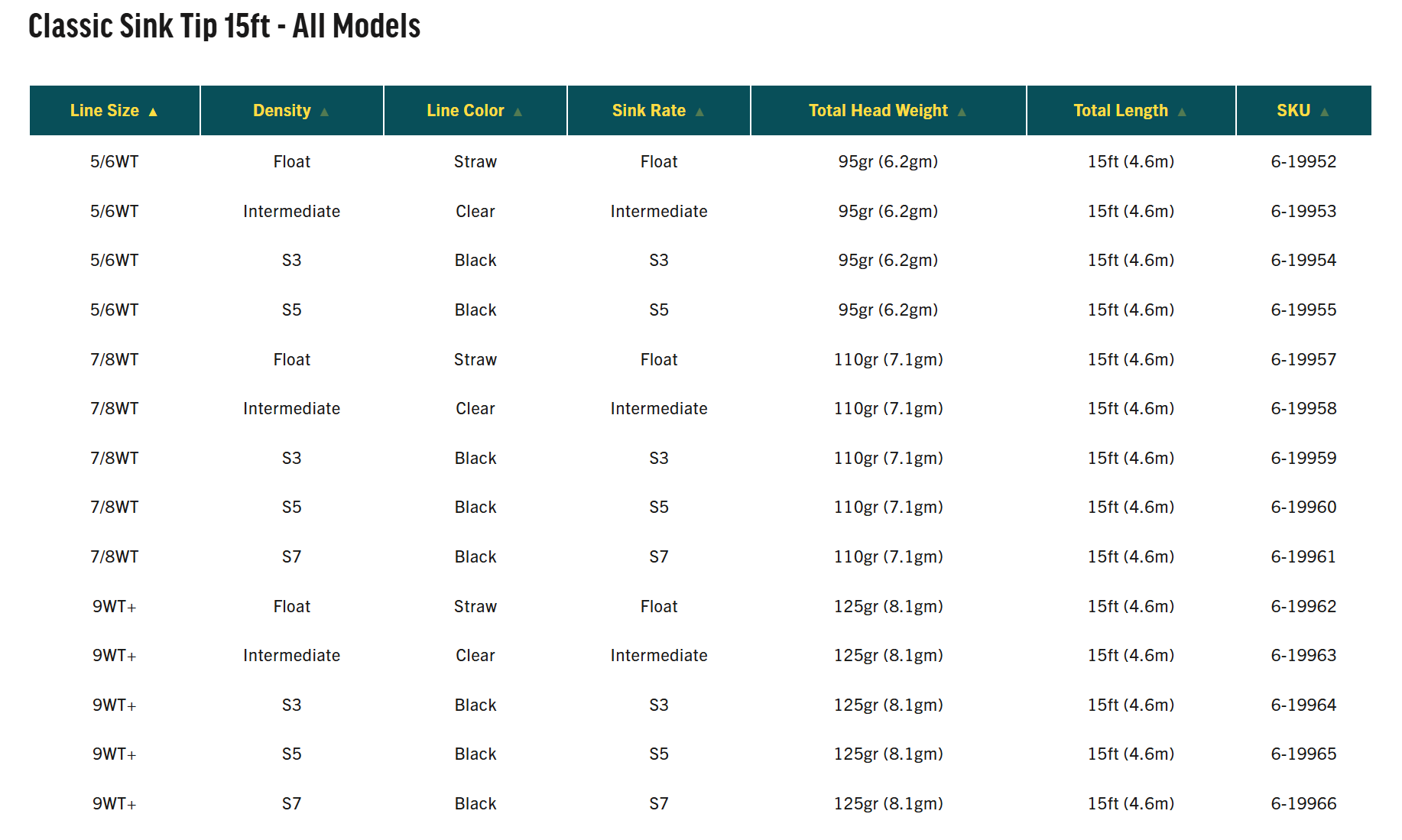The width and height of the screenshot is (1402, 840).
Task: Select the 110gr weight cell for SKU 6-19957
Action: pos(888,360)
